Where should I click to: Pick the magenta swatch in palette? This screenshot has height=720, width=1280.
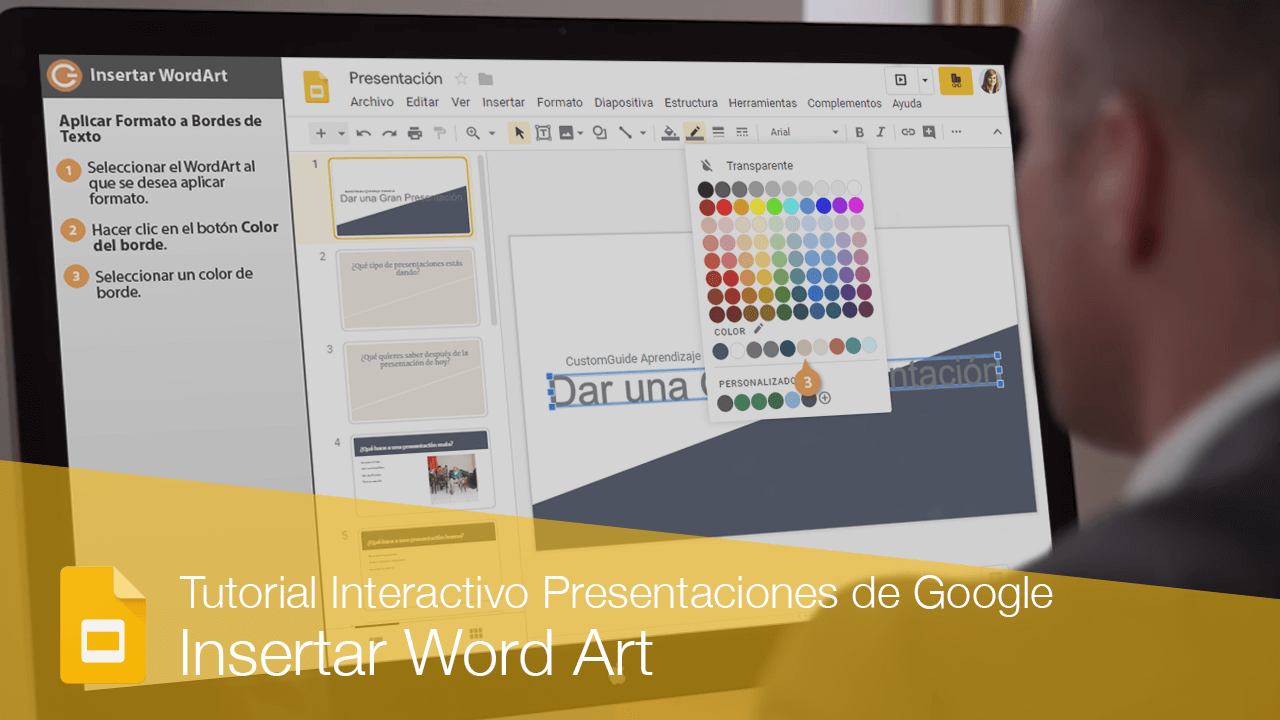click(855, 205)
